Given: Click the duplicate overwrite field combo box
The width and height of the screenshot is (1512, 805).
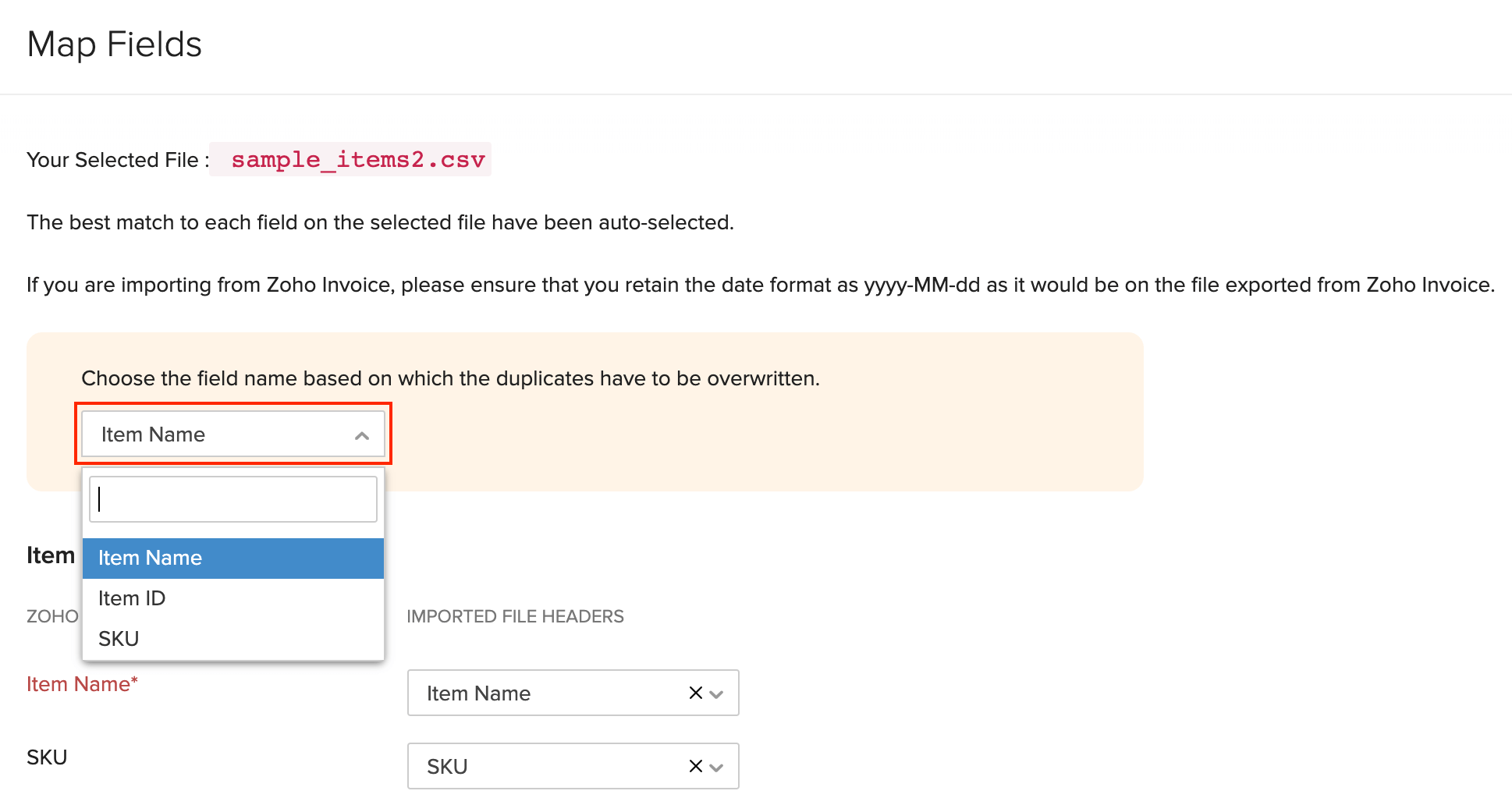Looking at the screenshot, I should coord(218,434).
